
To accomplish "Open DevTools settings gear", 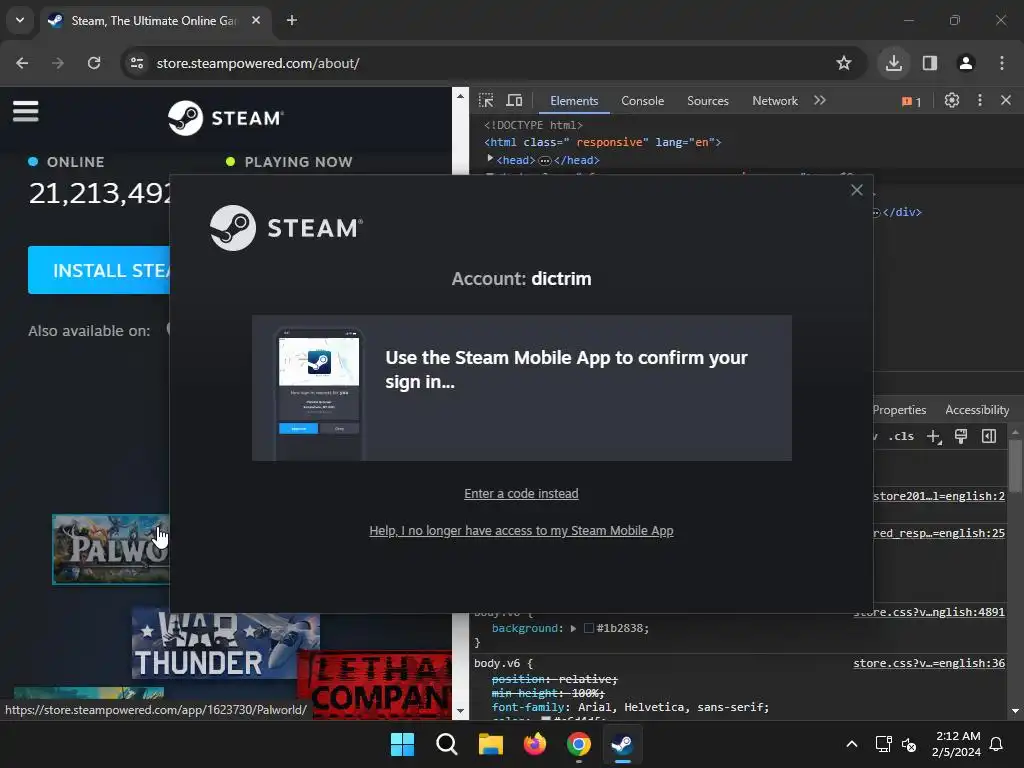I will (x=952, y=101).
